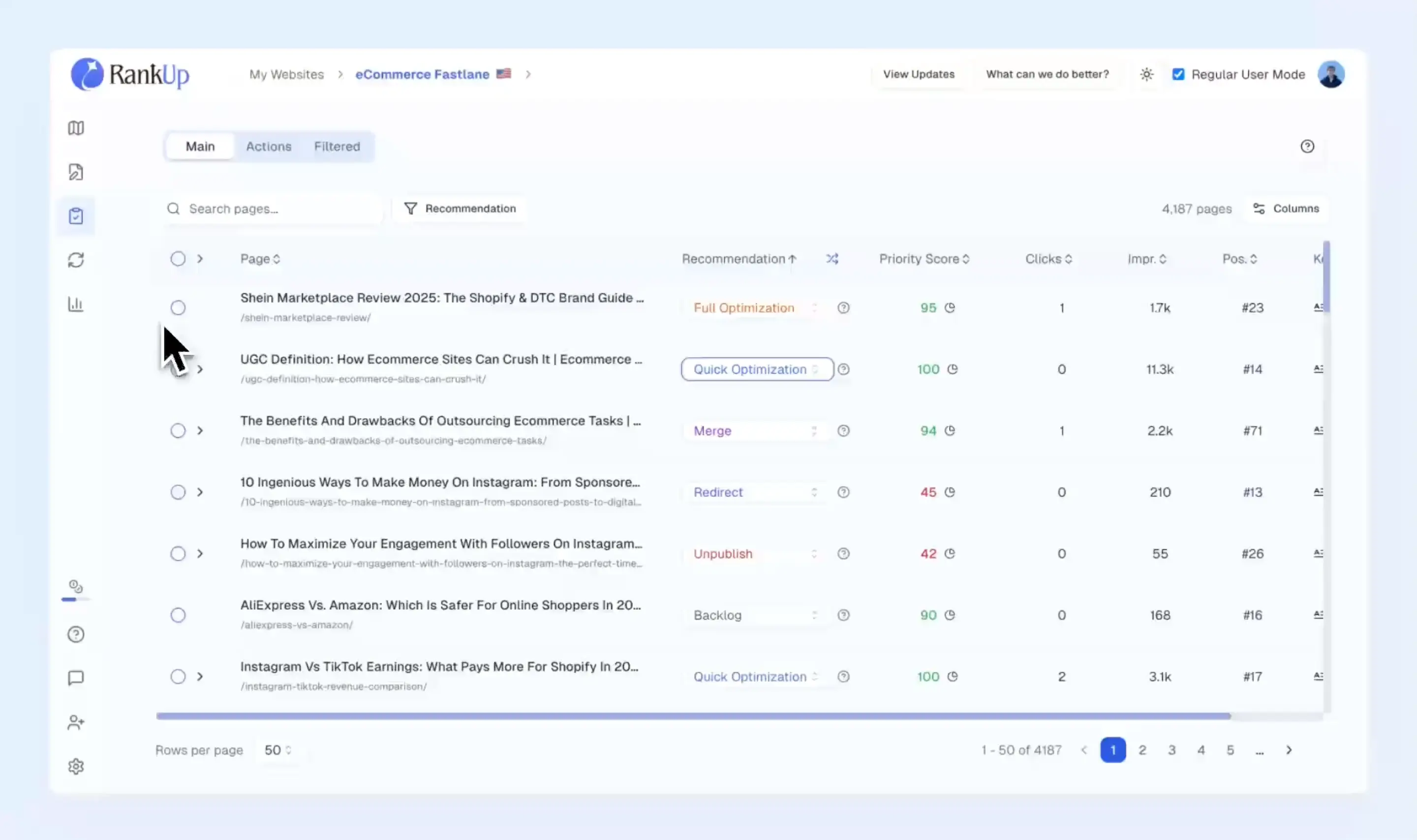
Task: Open the map icon in left sidebar
Action: [x=76, y=128]
